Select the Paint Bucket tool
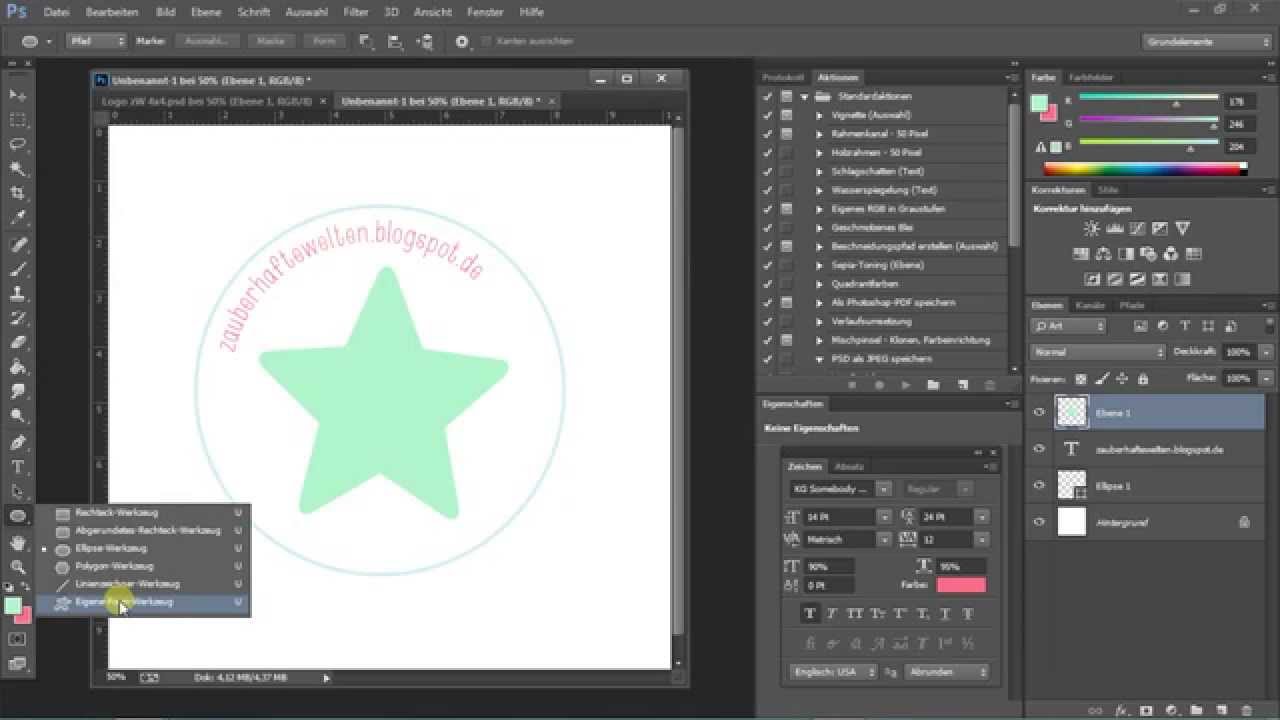This screenshot has width=1280, height=720. (18, 367)
